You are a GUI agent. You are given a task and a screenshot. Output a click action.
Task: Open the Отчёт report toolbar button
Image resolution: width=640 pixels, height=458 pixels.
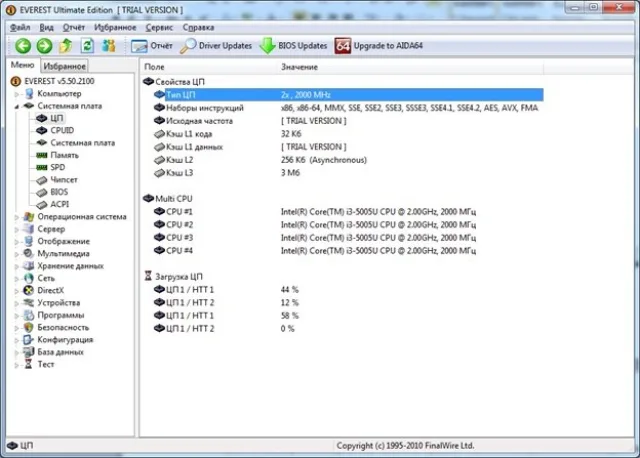(x=152, y=46)
